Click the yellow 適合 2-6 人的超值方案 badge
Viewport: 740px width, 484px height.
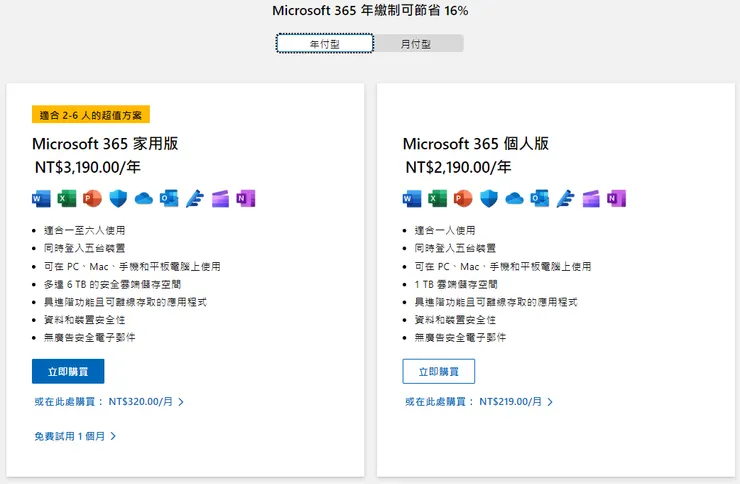[91, 115]
